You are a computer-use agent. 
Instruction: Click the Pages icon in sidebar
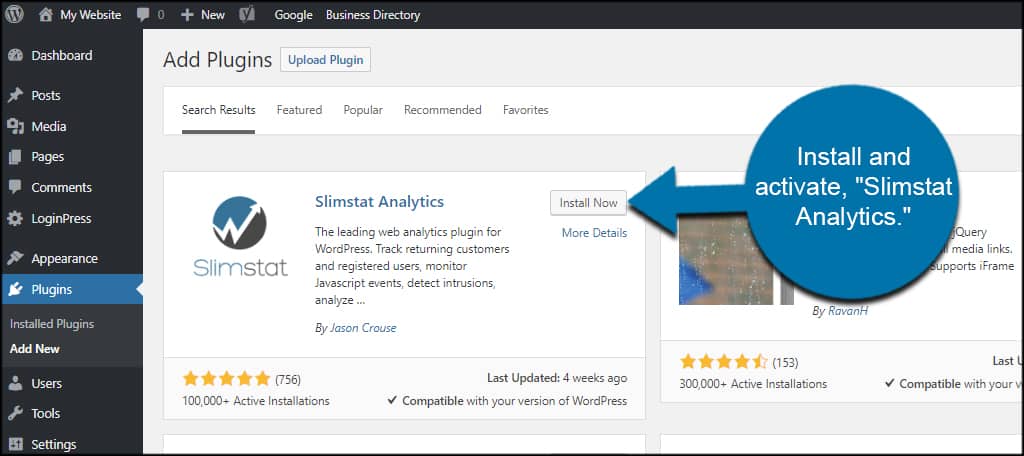click(x=15, y=157)
